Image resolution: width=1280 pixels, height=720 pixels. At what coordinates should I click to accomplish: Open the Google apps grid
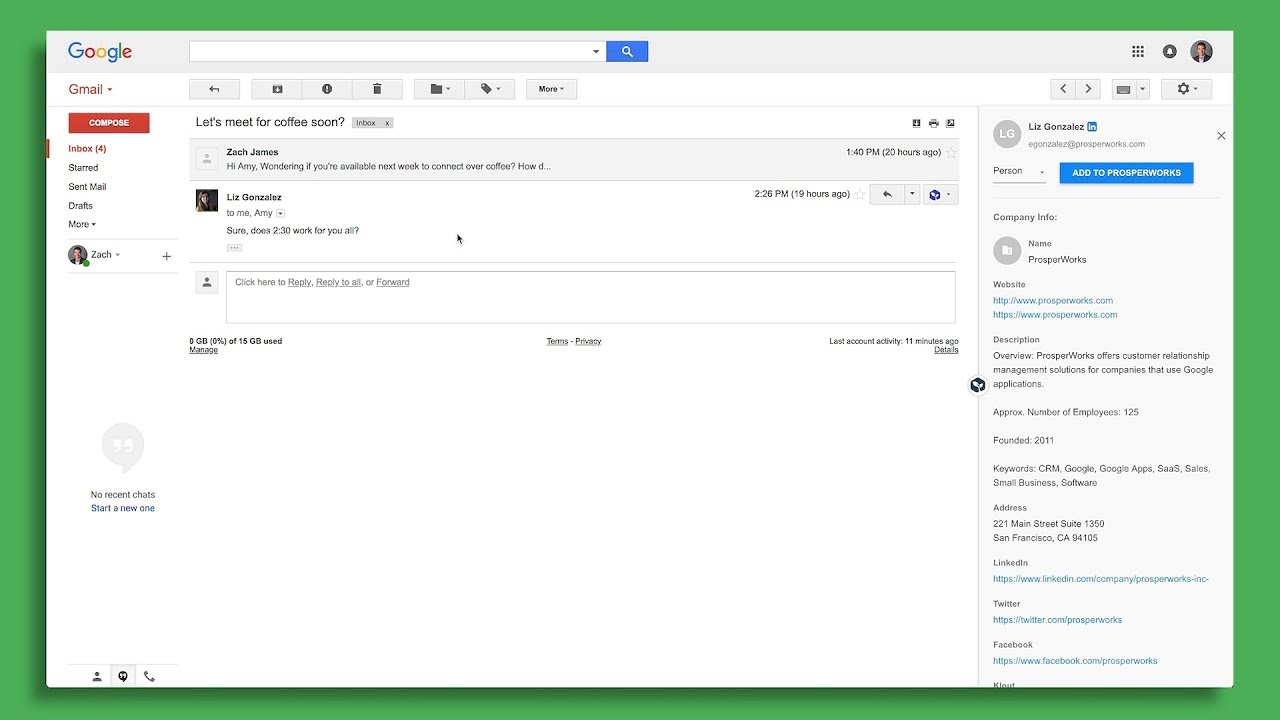click(x=1138, y=51)
